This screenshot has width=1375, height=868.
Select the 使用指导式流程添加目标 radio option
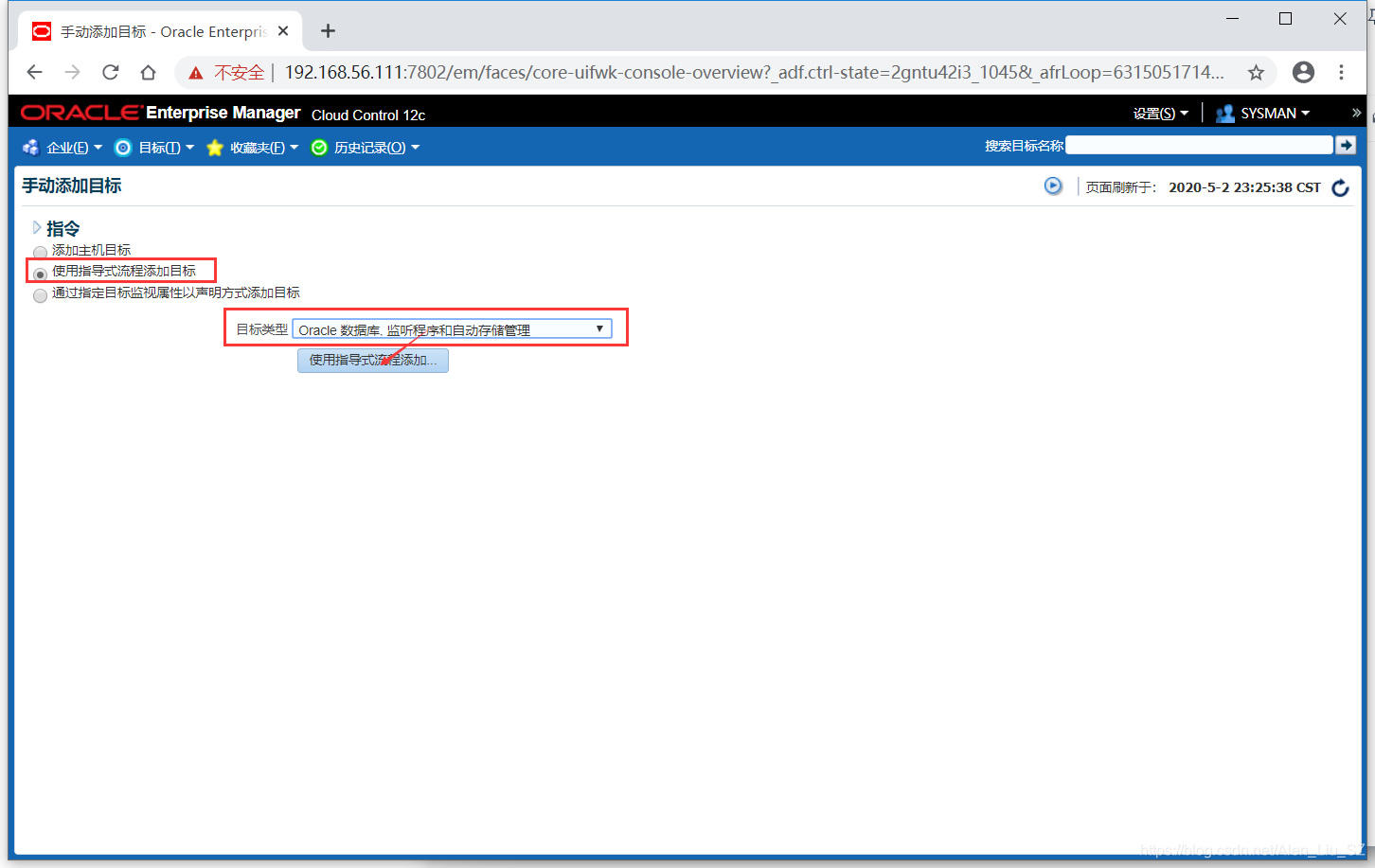pos(40,274)
